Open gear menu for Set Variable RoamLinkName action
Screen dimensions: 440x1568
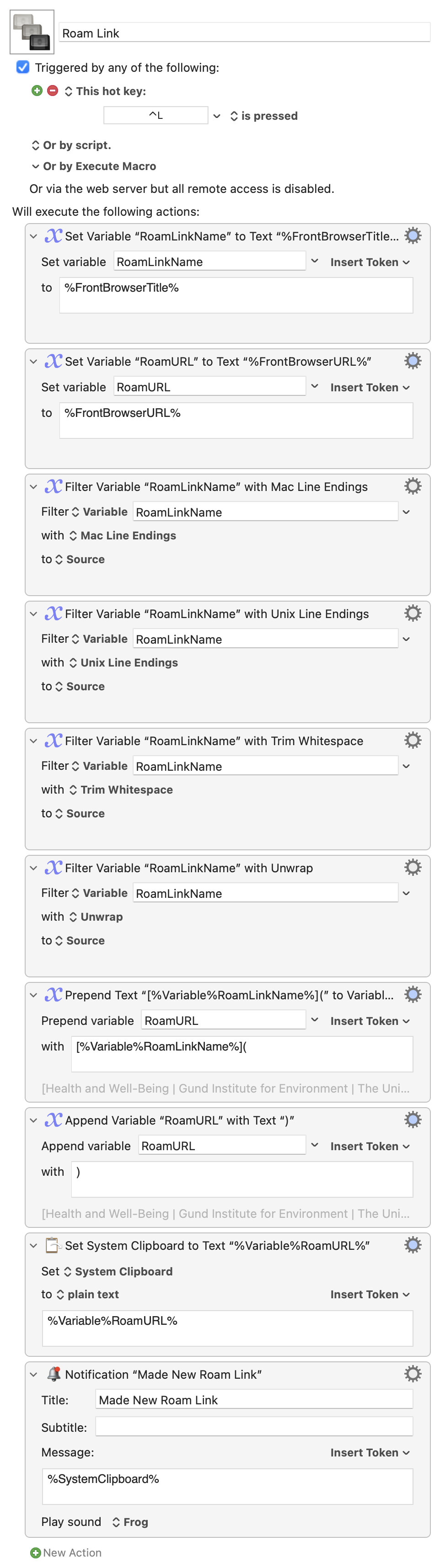tap(413, 235)
